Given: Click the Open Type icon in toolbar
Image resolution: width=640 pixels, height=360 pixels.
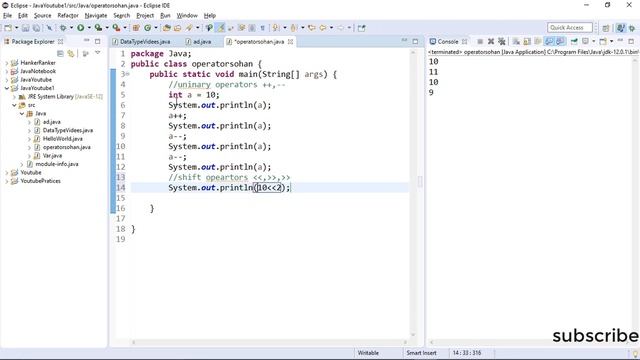Looking at the screenshot, I should 167,28.
